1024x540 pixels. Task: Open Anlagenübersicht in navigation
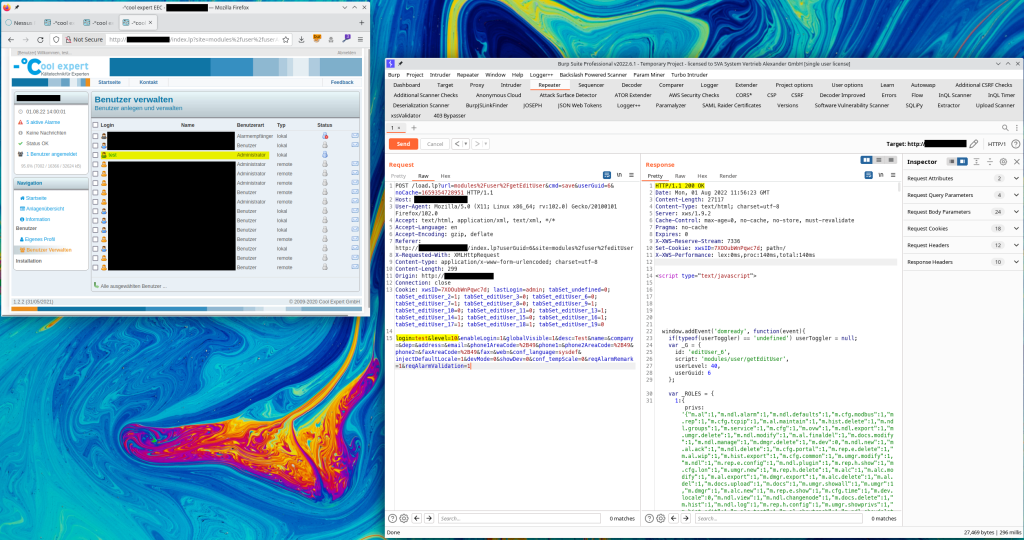point(44,208)
